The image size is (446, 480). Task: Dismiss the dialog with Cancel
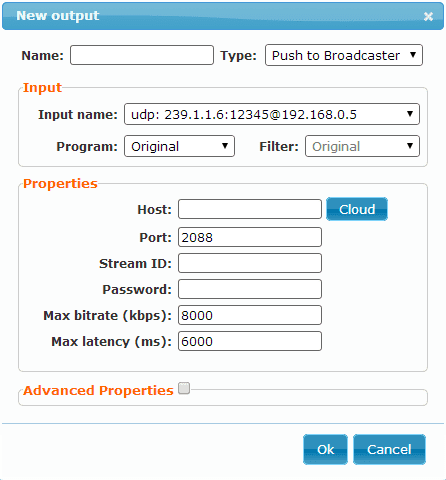pyautogui.click(x=389, y=449)
